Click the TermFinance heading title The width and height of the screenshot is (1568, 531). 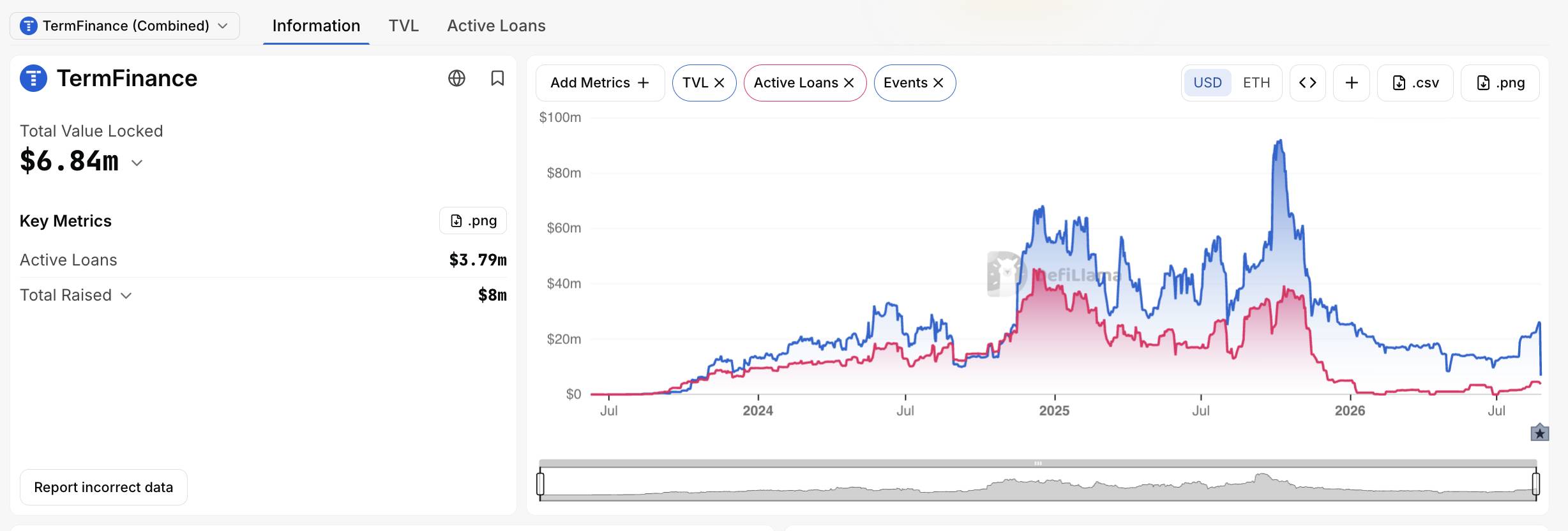click(127, 79)
